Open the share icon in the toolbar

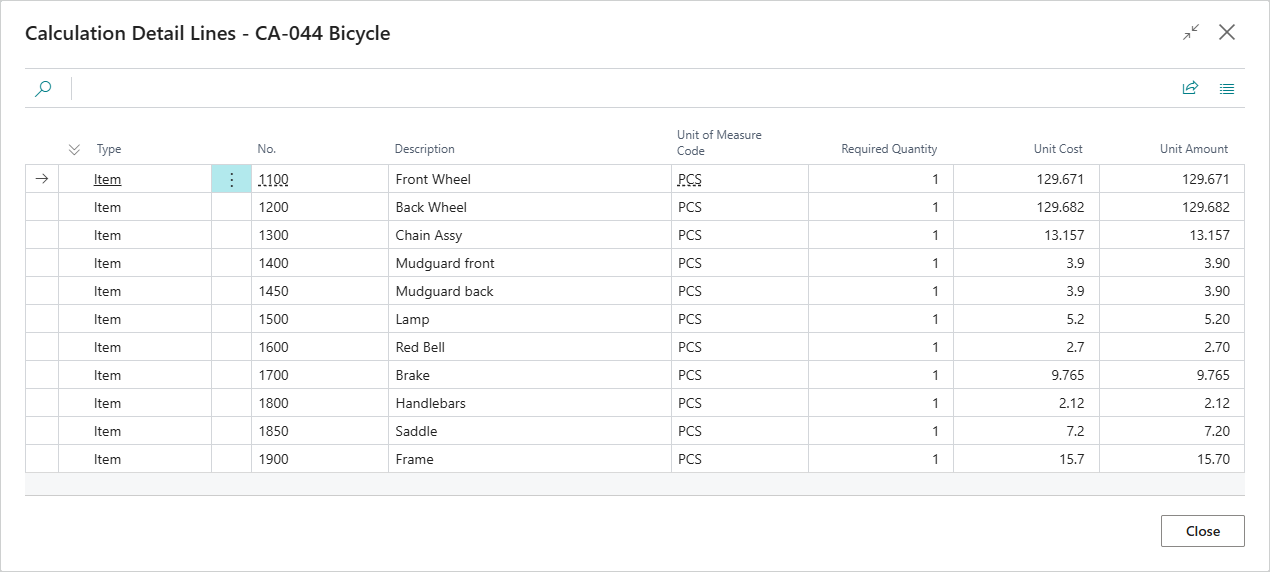tap(1190, 88)
